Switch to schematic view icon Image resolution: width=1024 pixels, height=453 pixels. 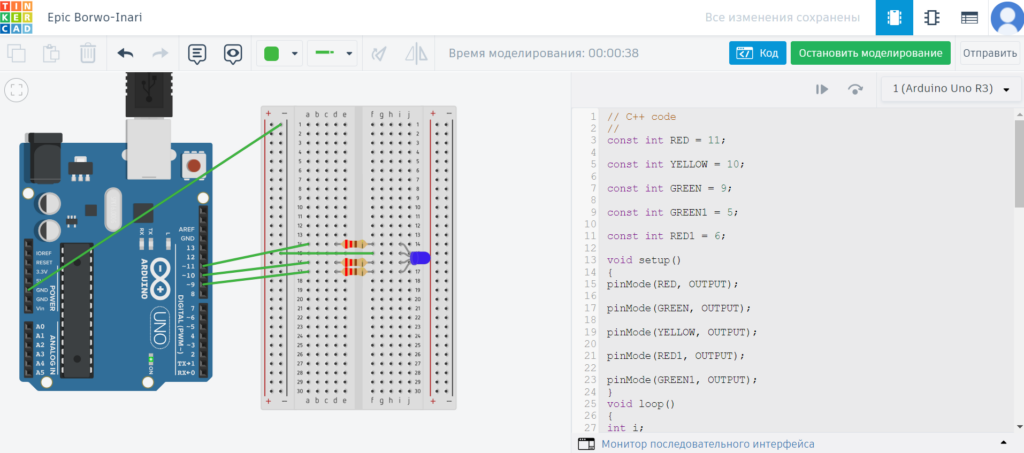tap(931, 18)
